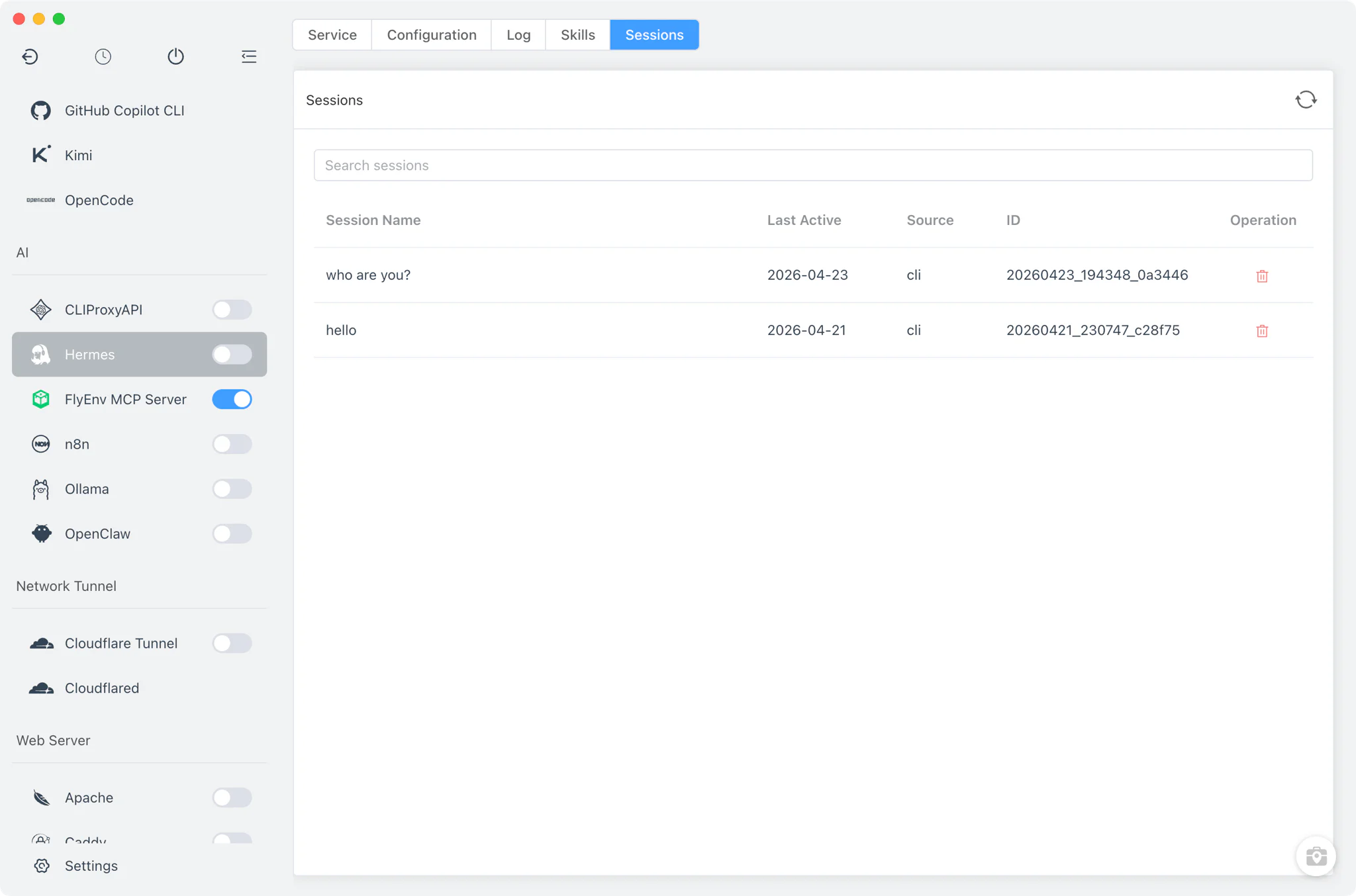Click the 'who are you?' session name
The width and height of the screenshot is (1356, 896).
click(x=368, y=275)
